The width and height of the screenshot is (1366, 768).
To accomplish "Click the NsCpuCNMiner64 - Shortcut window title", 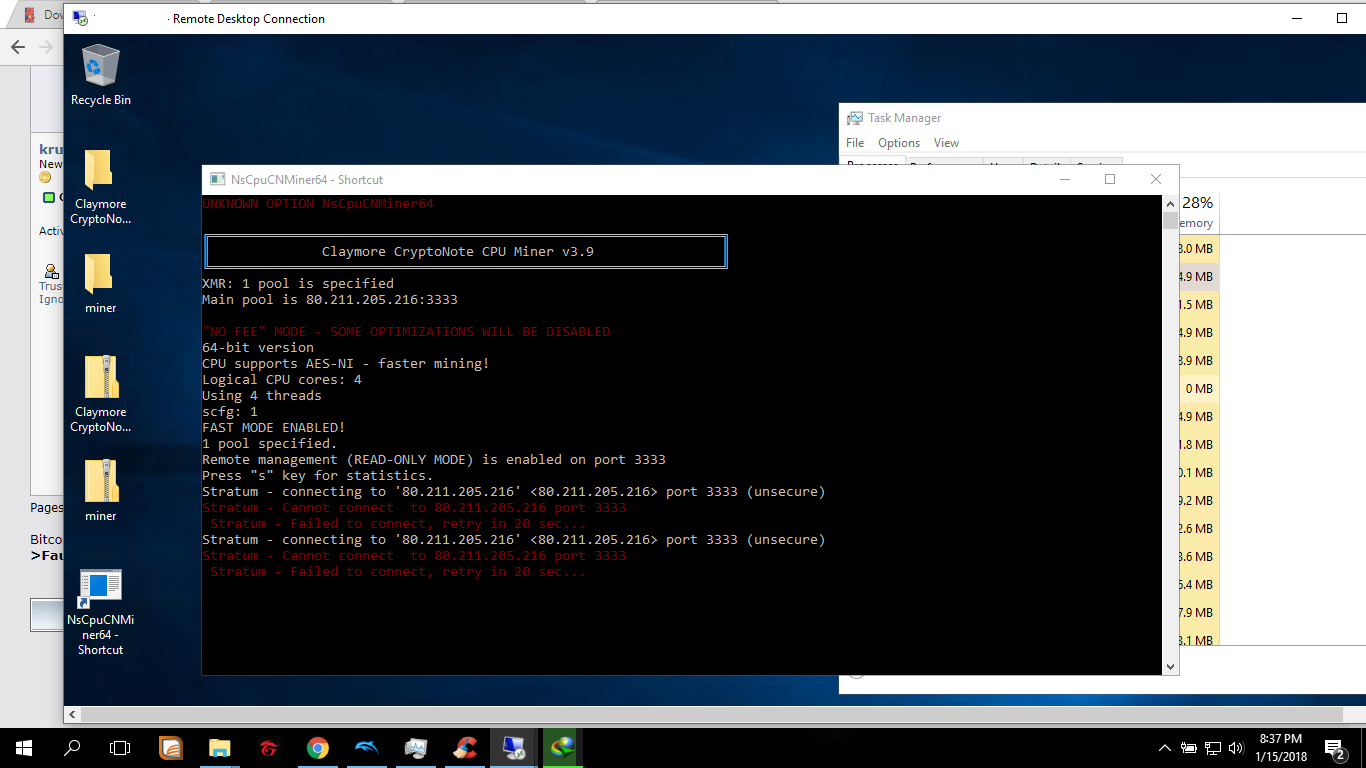I will point(307,180).
